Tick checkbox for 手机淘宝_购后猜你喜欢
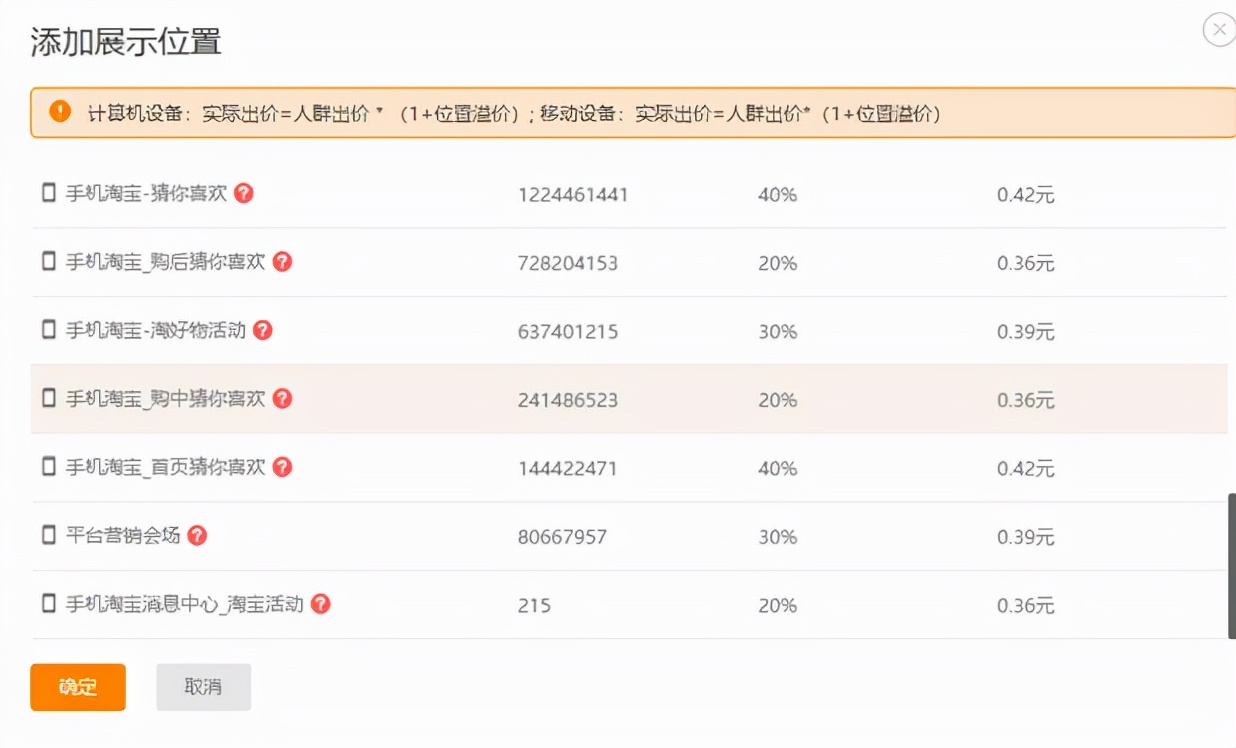This screenshot has height=748, width=1236. (48, 261)
